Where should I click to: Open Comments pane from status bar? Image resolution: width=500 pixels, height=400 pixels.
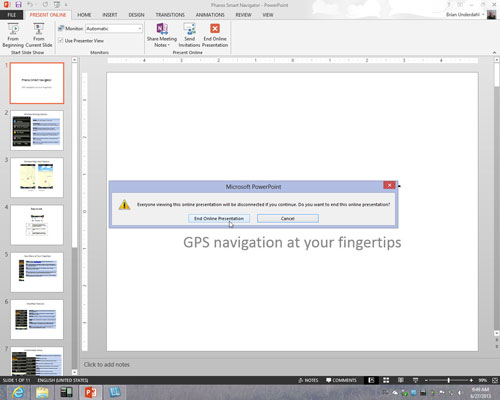click(341, 380)
